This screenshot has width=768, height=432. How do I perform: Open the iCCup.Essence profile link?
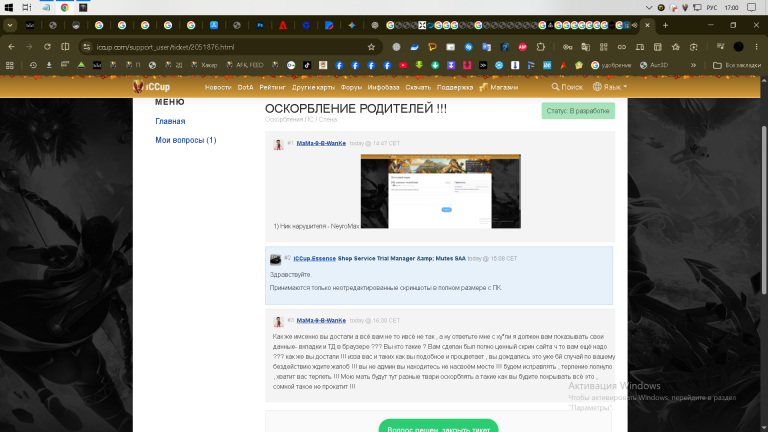point(314,258)
